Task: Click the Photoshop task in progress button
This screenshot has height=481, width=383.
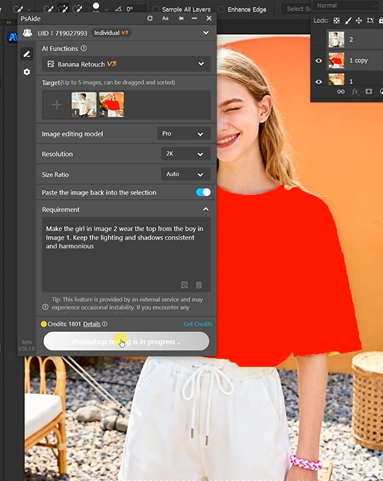Action: 126,341
